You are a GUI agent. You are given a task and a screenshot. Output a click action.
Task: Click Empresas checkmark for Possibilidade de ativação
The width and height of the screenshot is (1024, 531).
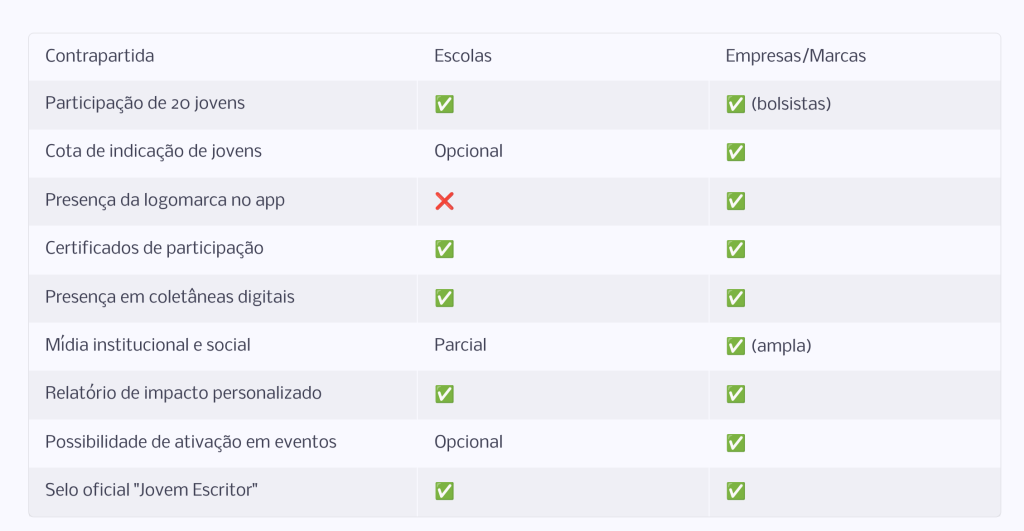click(x=735, y=443)
